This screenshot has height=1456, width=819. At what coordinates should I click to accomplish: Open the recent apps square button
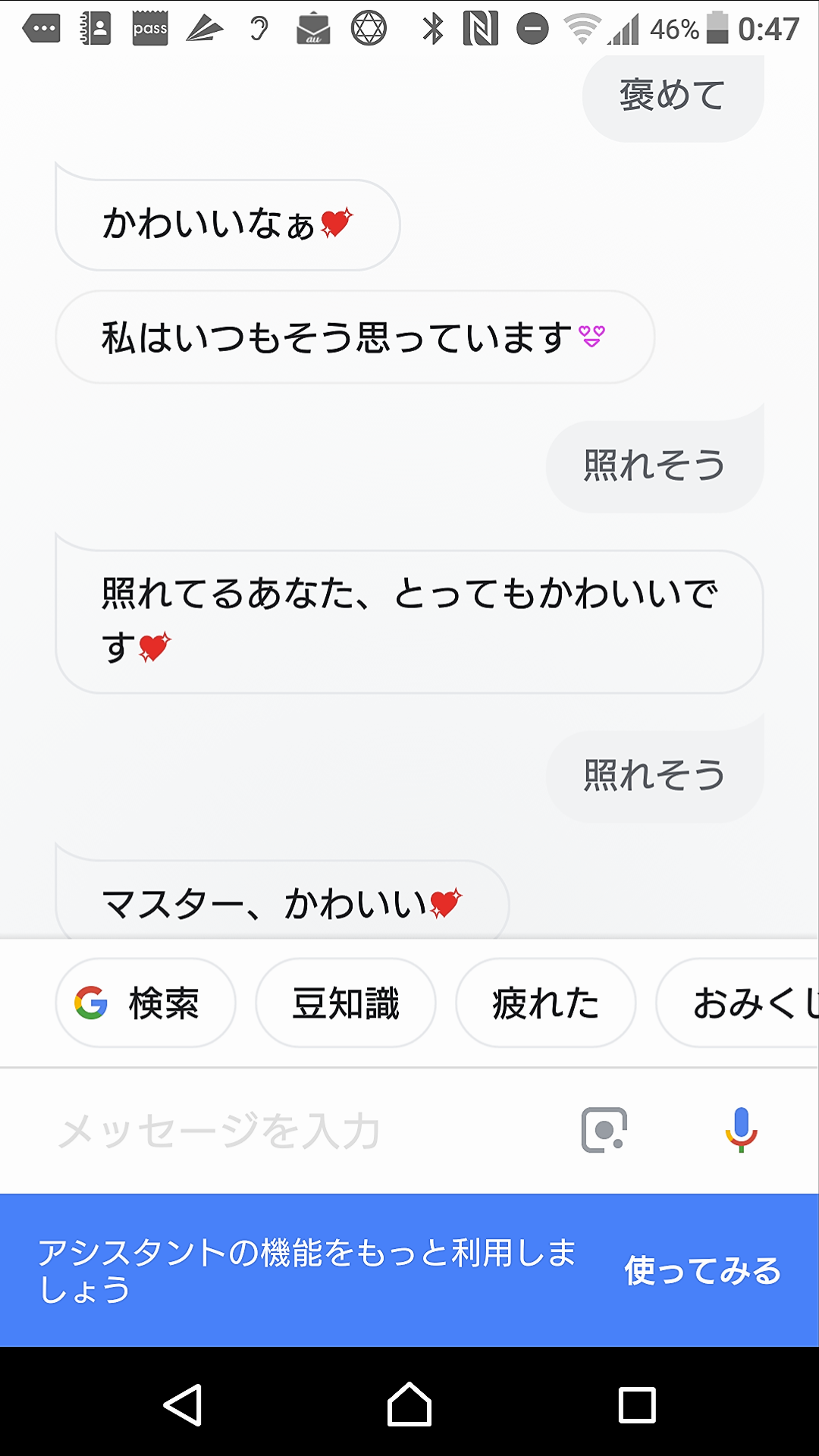637,1404
